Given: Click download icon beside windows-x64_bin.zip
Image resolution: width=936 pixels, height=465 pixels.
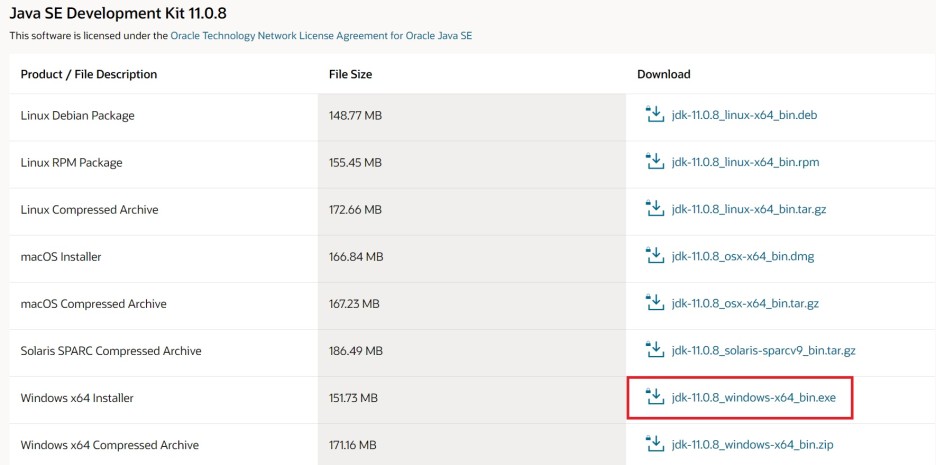Looking at the screenshot, I should click(x=655, y=444).
